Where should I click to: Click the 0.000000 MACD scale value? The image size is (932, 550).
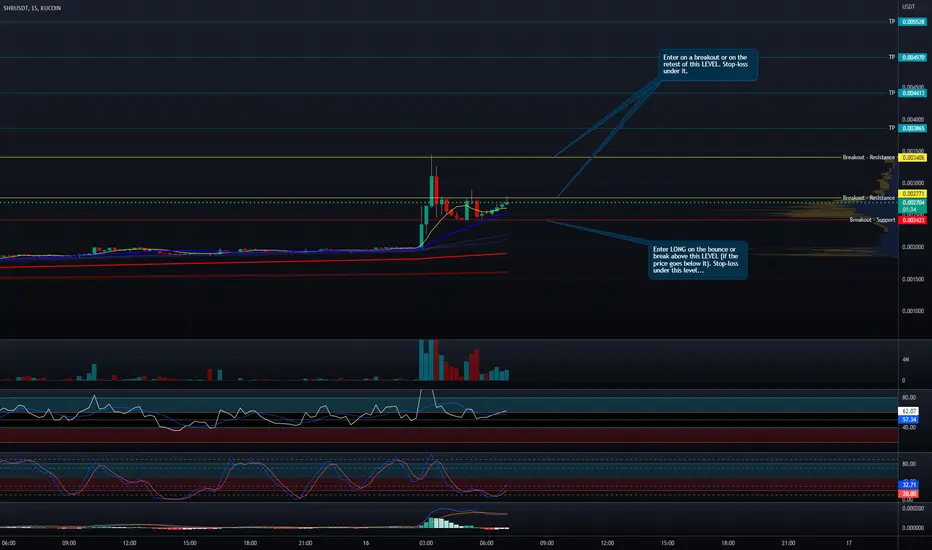pos(912,527)
